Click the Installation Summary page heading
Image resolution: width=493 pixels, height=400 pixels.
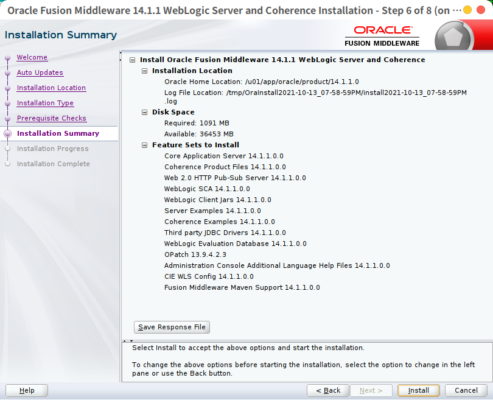(x=61, y=35)
